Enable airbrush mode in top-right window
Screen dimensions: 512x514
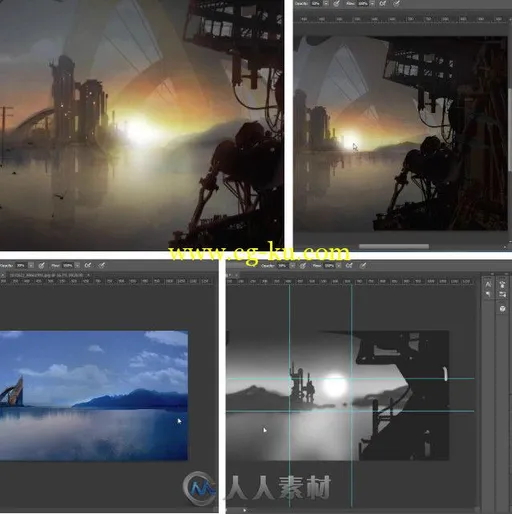[383, 3]
